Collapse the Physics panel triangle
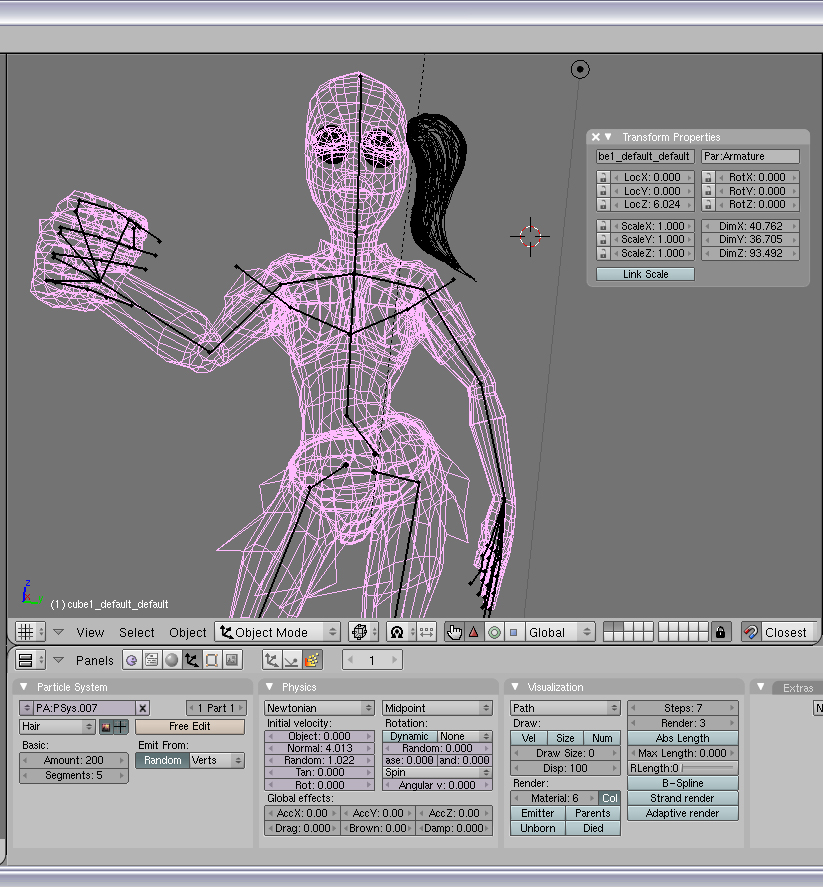The height and width of the screenshot is (887, 823). click(x=269, y=687)
